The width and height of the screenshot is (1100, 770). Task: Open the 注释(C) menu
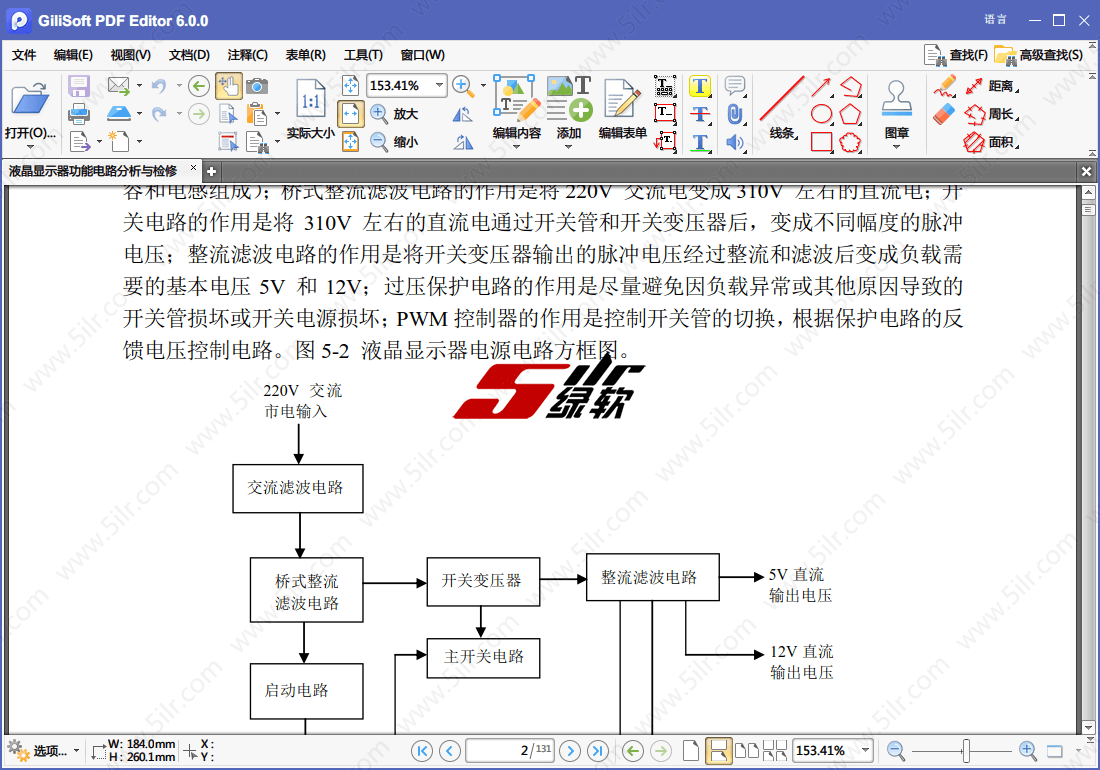pyautogui.click(x=247, y=55)
